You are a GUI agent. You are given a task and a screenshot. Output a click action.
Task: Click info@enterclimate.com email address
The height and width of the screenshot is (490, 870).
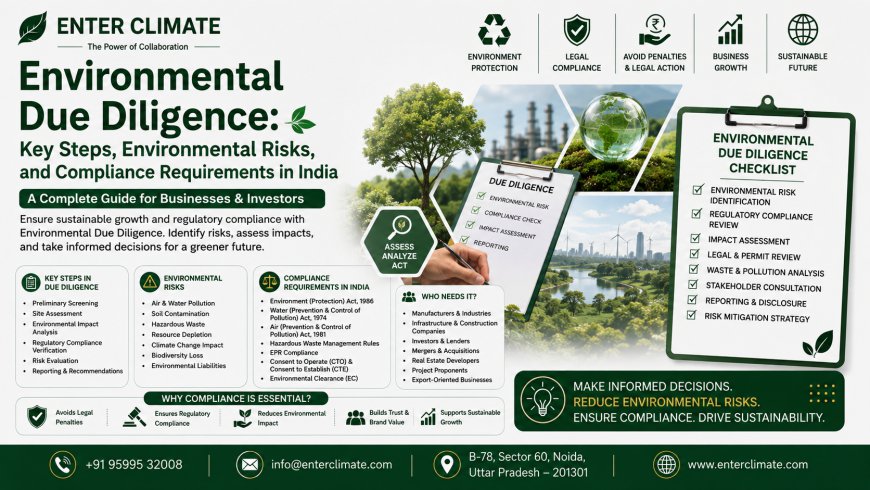[332, 464]
